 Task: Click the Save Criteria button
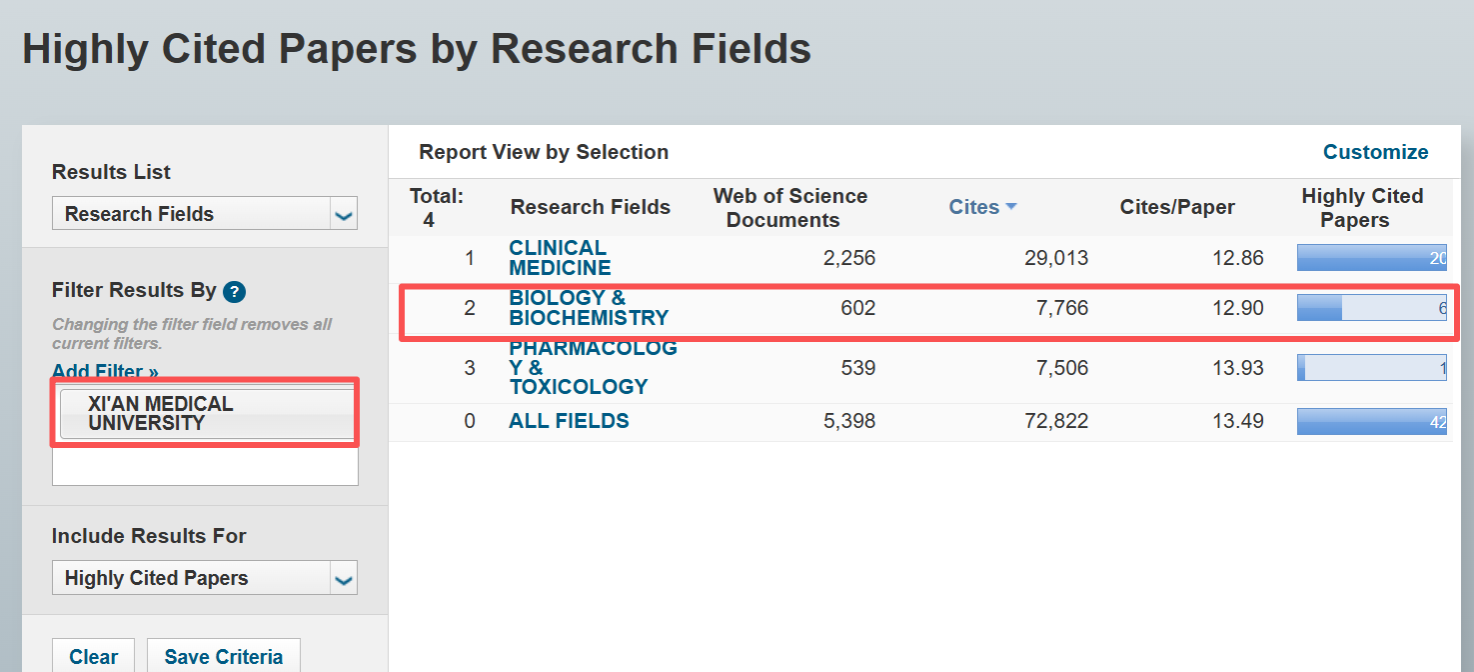click(x=223, y=657)
